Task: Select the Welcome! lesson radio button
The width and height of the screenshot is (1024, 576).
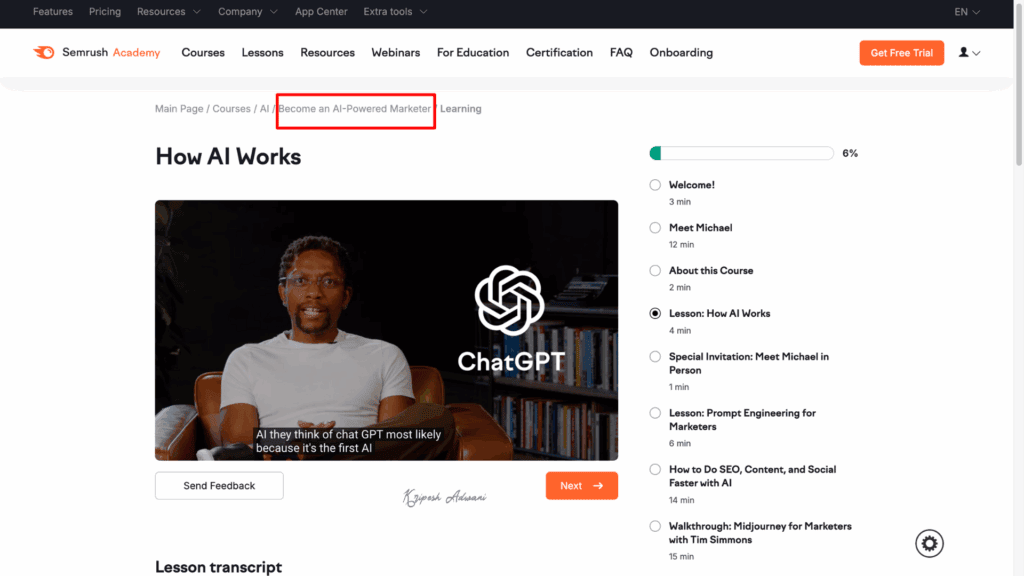Action: tap(654, 184)
